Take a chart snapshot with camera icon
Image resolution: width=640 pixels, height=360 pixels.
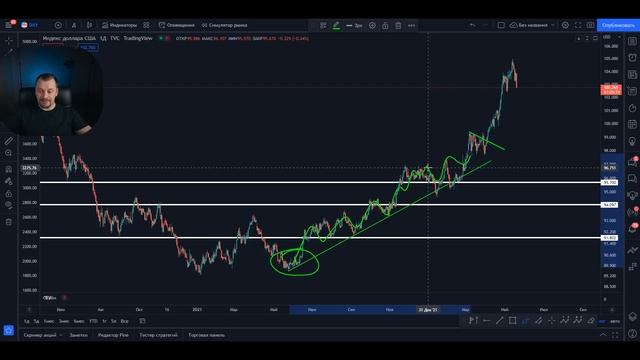click(591, 25)
